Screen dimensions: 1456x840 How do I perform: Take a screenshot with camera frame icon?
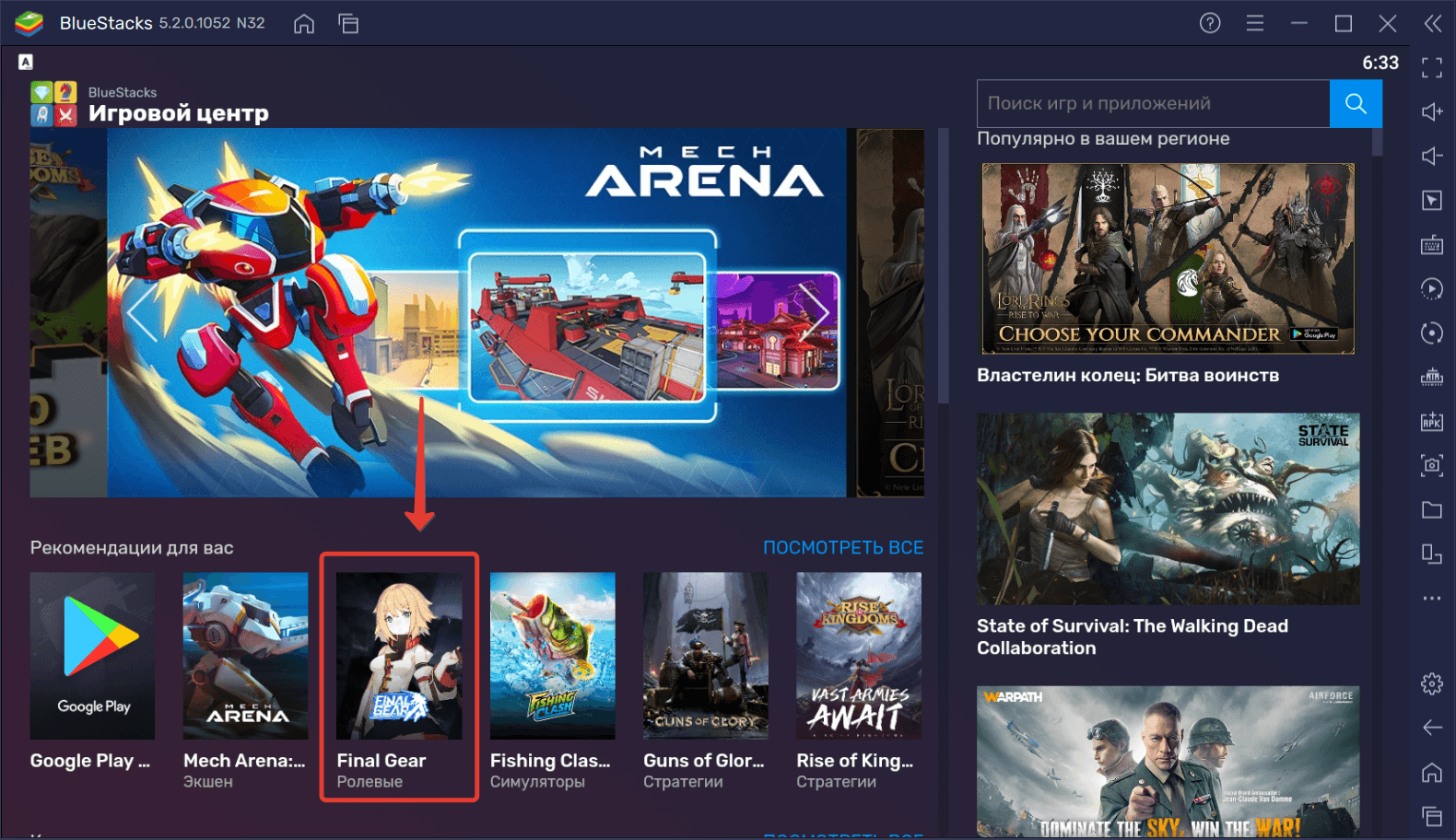[x=1432, y=465]
